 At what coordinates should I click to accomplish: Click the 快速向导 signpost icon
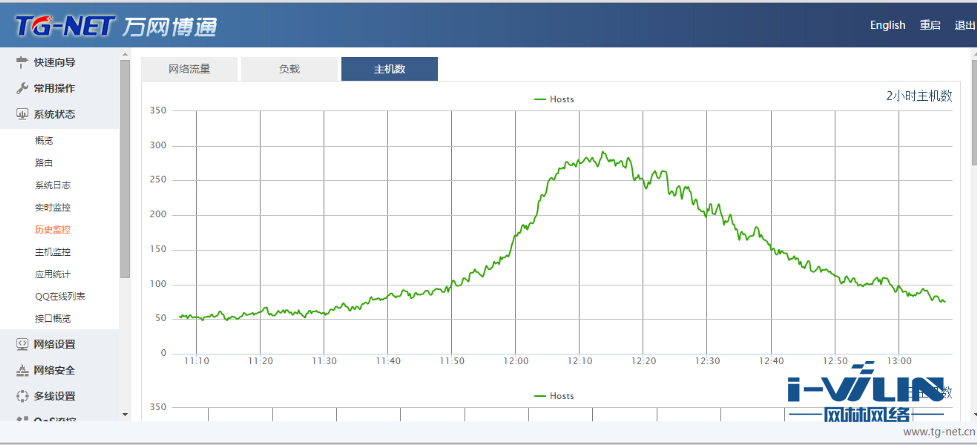pos(22,62)
